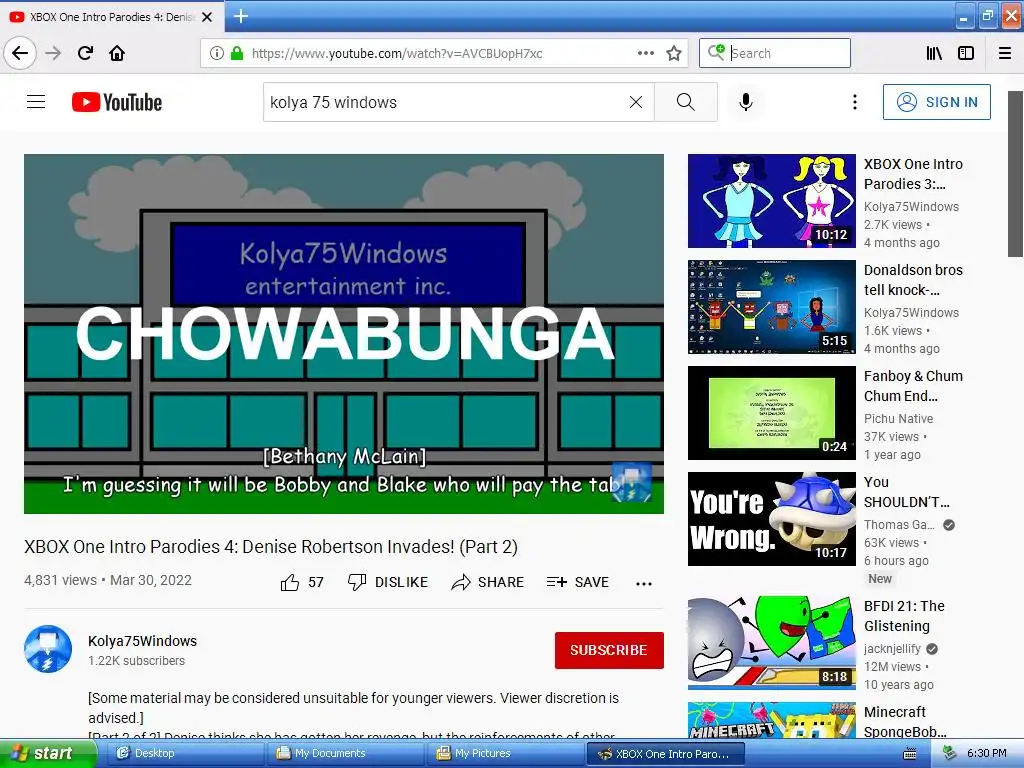Submit YouTube search with magnifier button

[x=686, y=102]
